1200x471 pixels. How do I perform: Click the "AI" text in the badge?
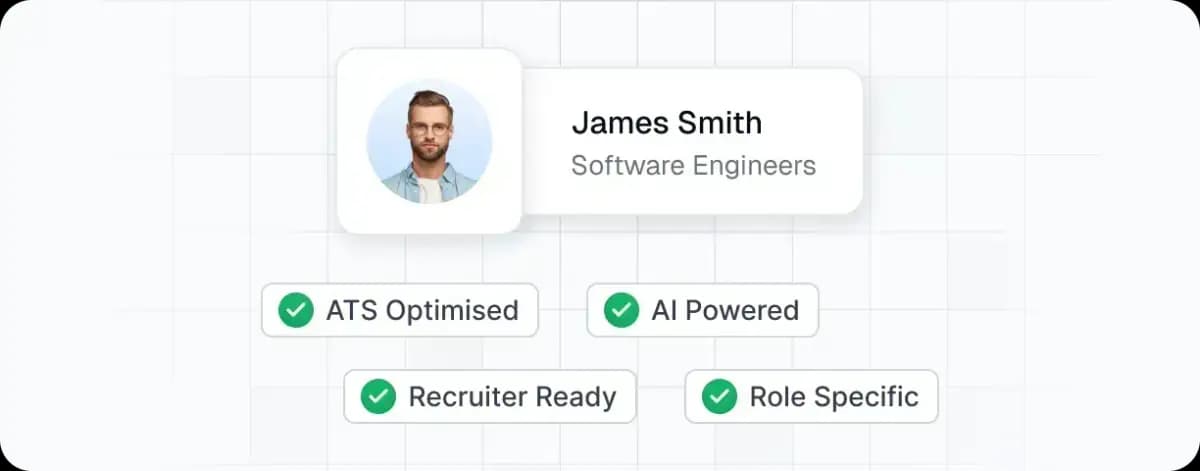tap(664, 310)
